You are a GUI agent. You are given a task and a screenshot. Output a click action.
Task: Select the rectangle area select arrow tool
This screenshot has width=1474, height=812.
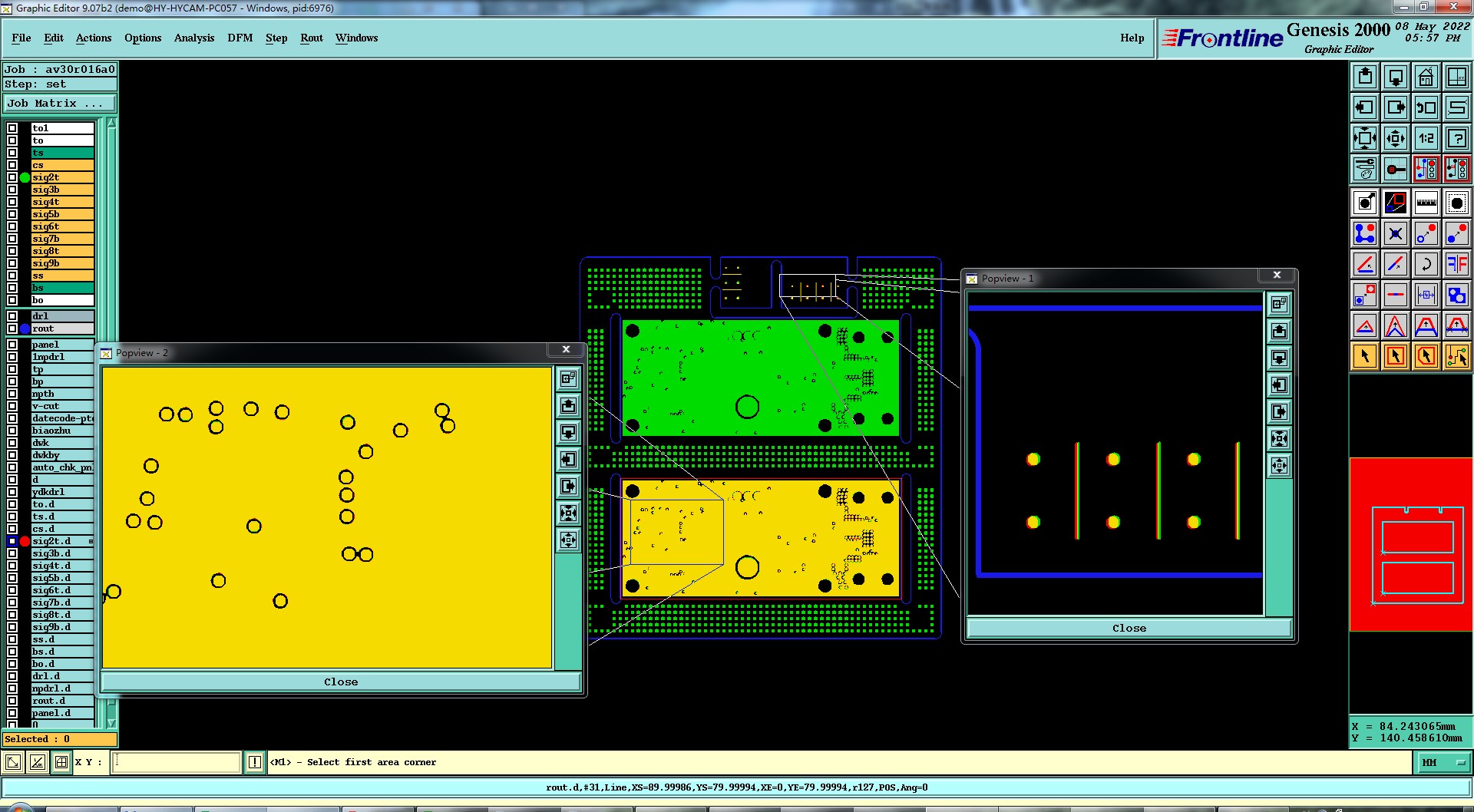1396,356
